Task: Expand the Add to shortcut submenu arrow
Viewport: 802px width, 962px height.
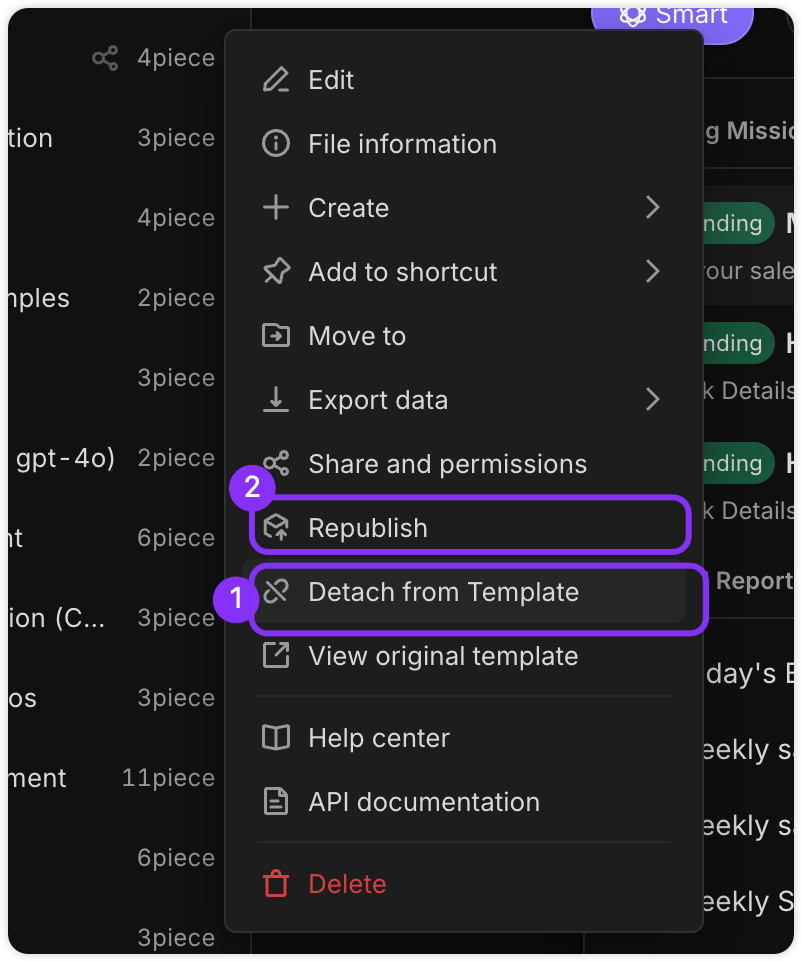Action: (653, 271)
